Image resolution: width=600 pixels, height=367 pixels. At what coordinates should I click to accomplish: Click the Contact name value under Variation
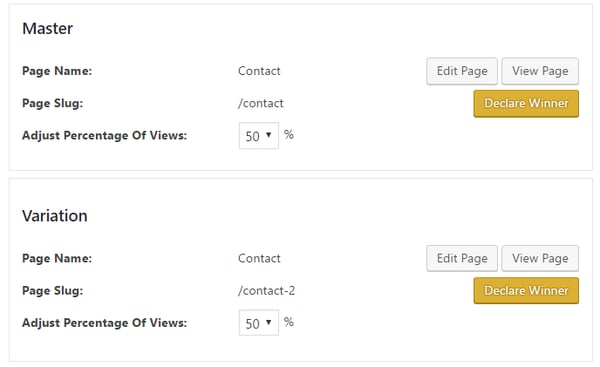[x=259, y=258]
